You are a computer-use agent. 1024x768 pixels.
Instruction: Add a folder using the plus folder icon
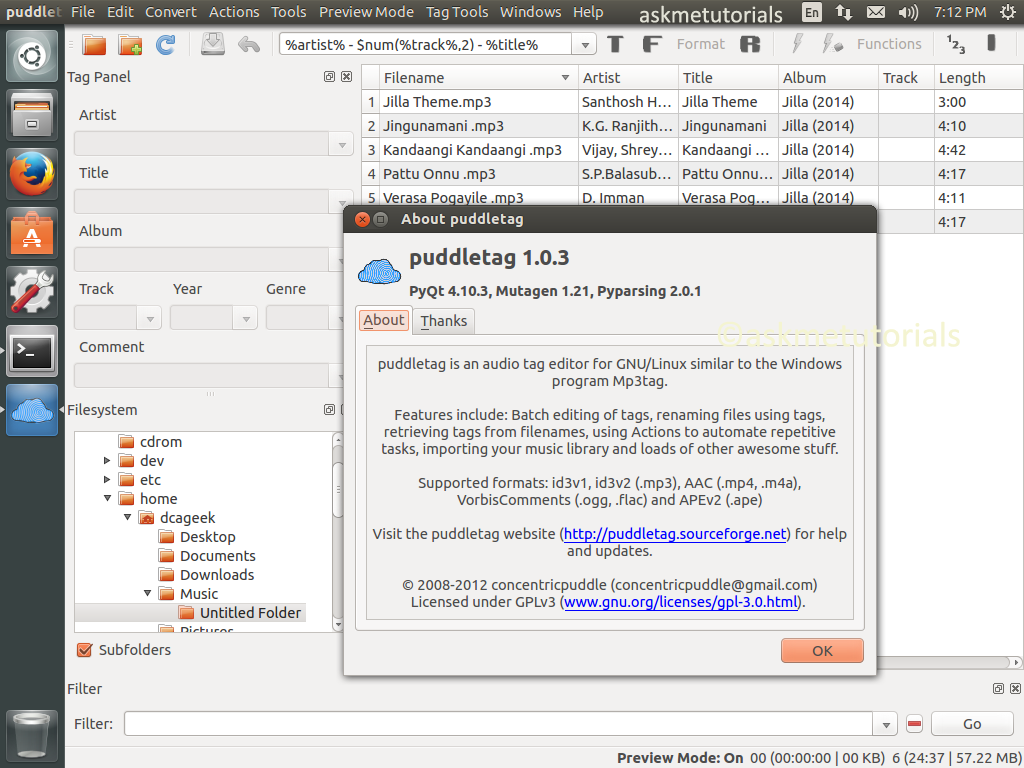tap(130, 44)
